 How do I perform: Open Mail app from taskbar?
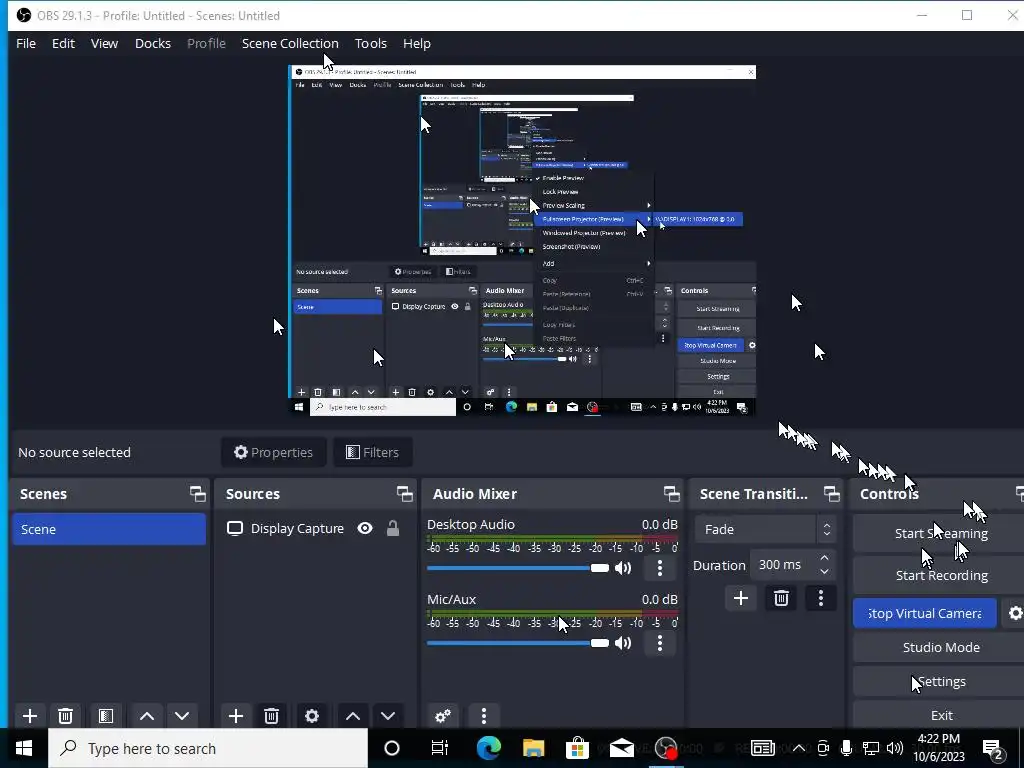click(x=622, y=748)
